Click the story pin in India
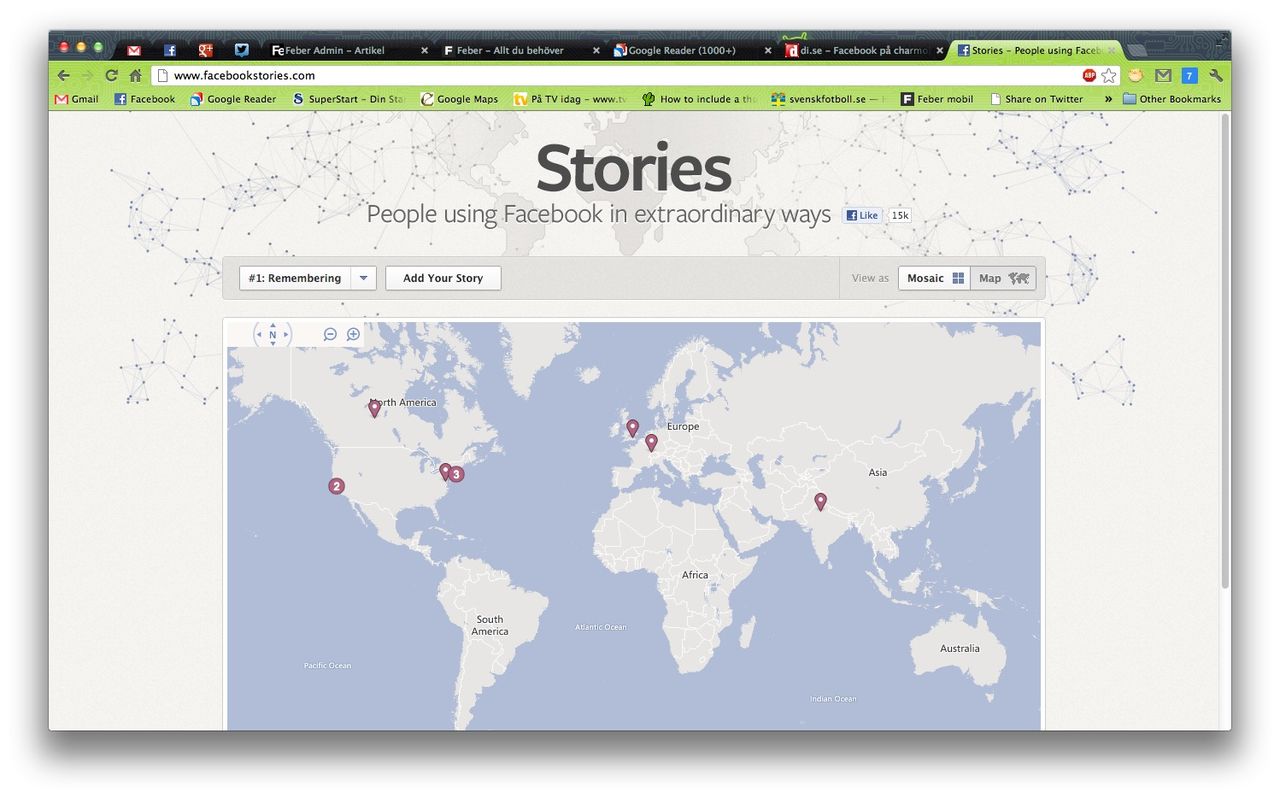The height and width of the screenshot is (798, 1280). (x=820, y=501)
